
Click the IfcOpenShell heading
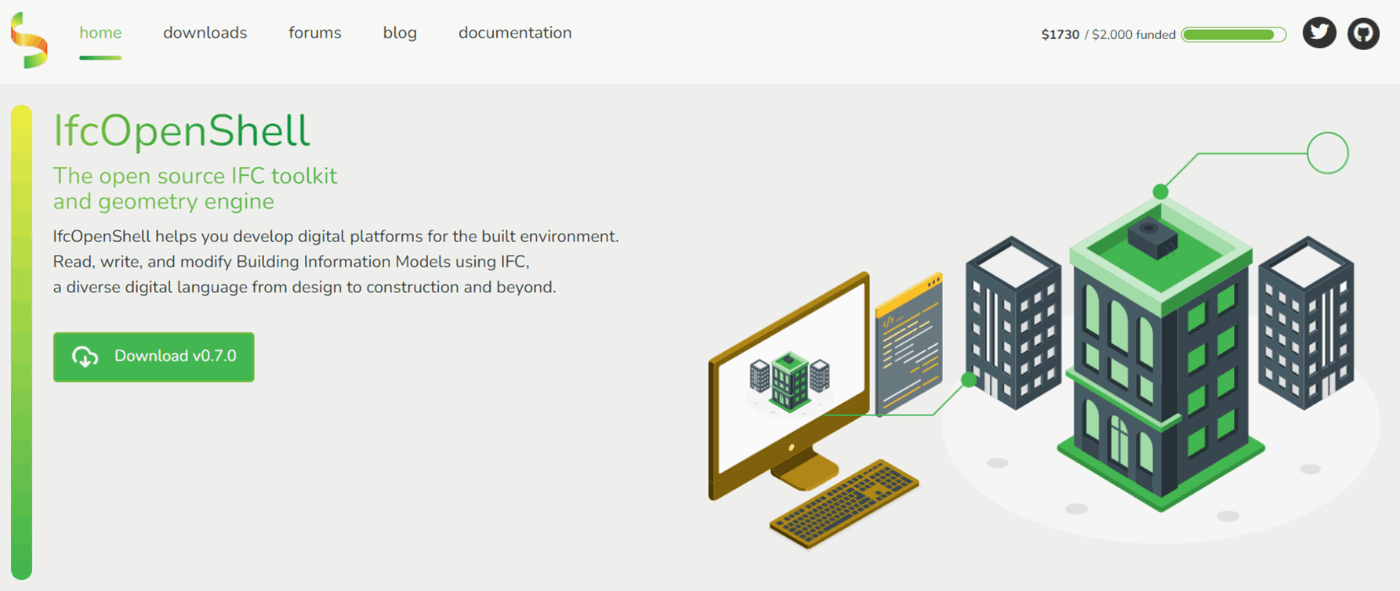pyautogui.click(x=182, y=131)
